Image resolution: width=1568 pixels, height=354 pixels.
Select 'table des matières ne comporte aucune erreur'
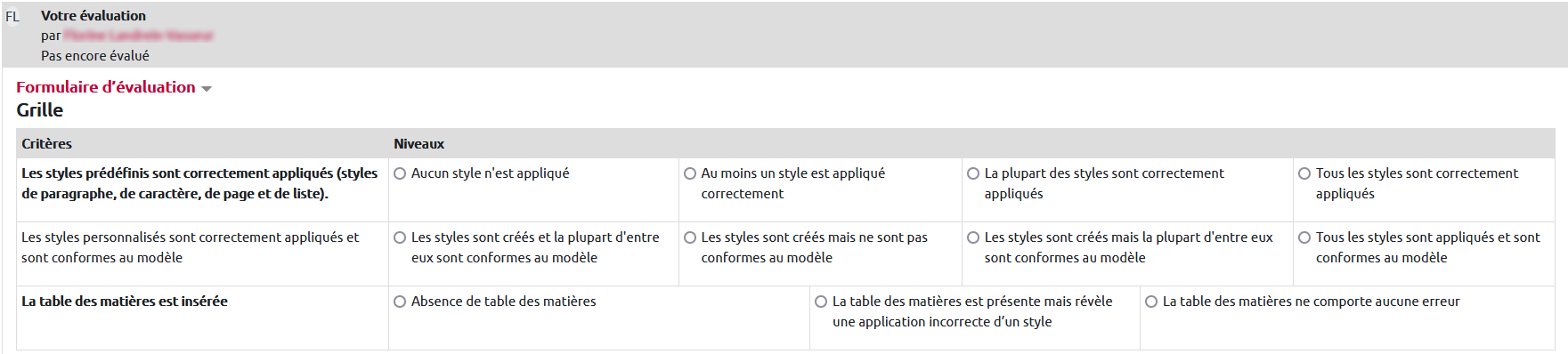[1151, 302]
